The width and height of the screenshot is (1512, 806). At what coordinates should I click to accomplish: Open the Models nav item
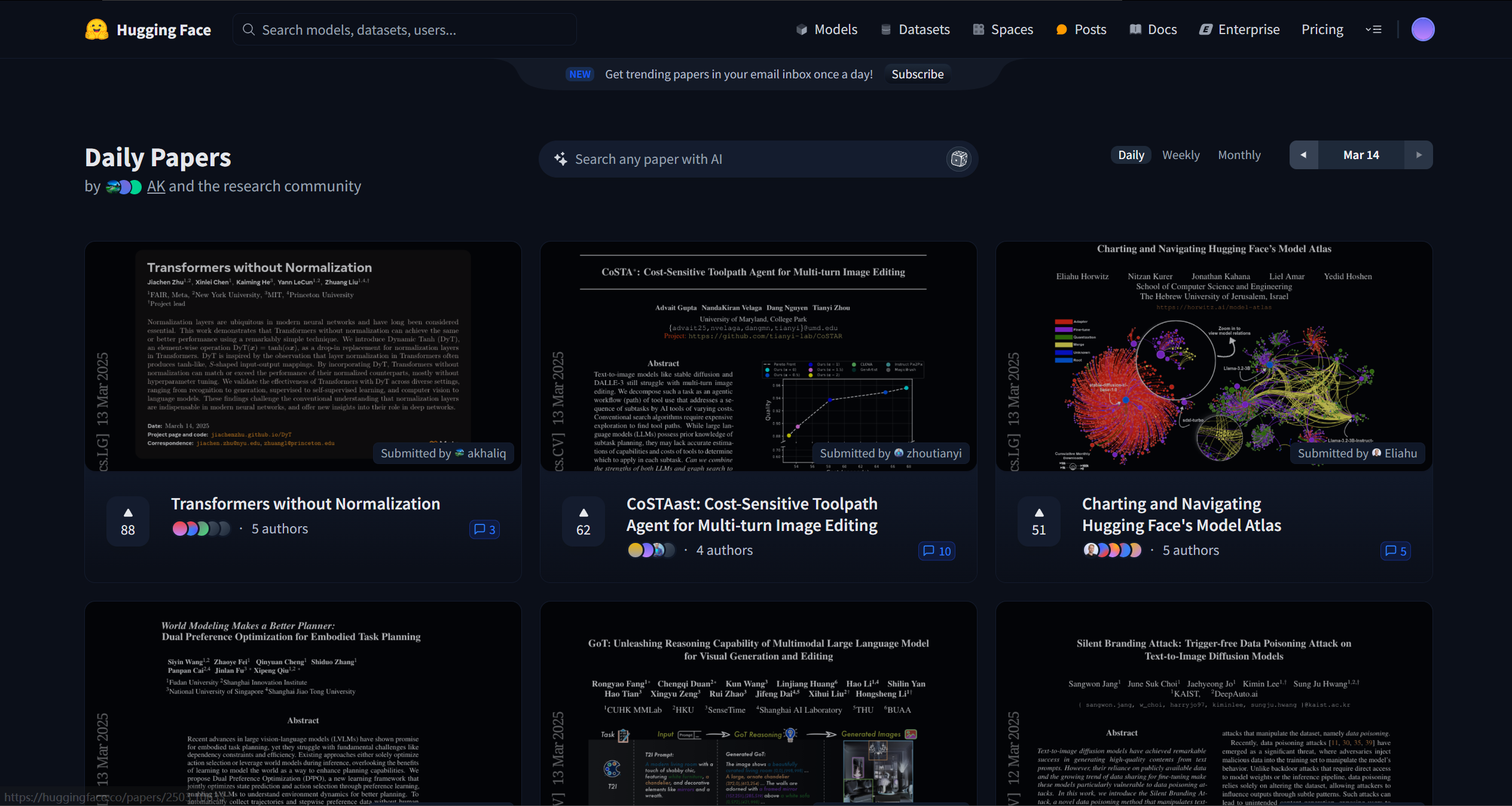click(827, 29)
